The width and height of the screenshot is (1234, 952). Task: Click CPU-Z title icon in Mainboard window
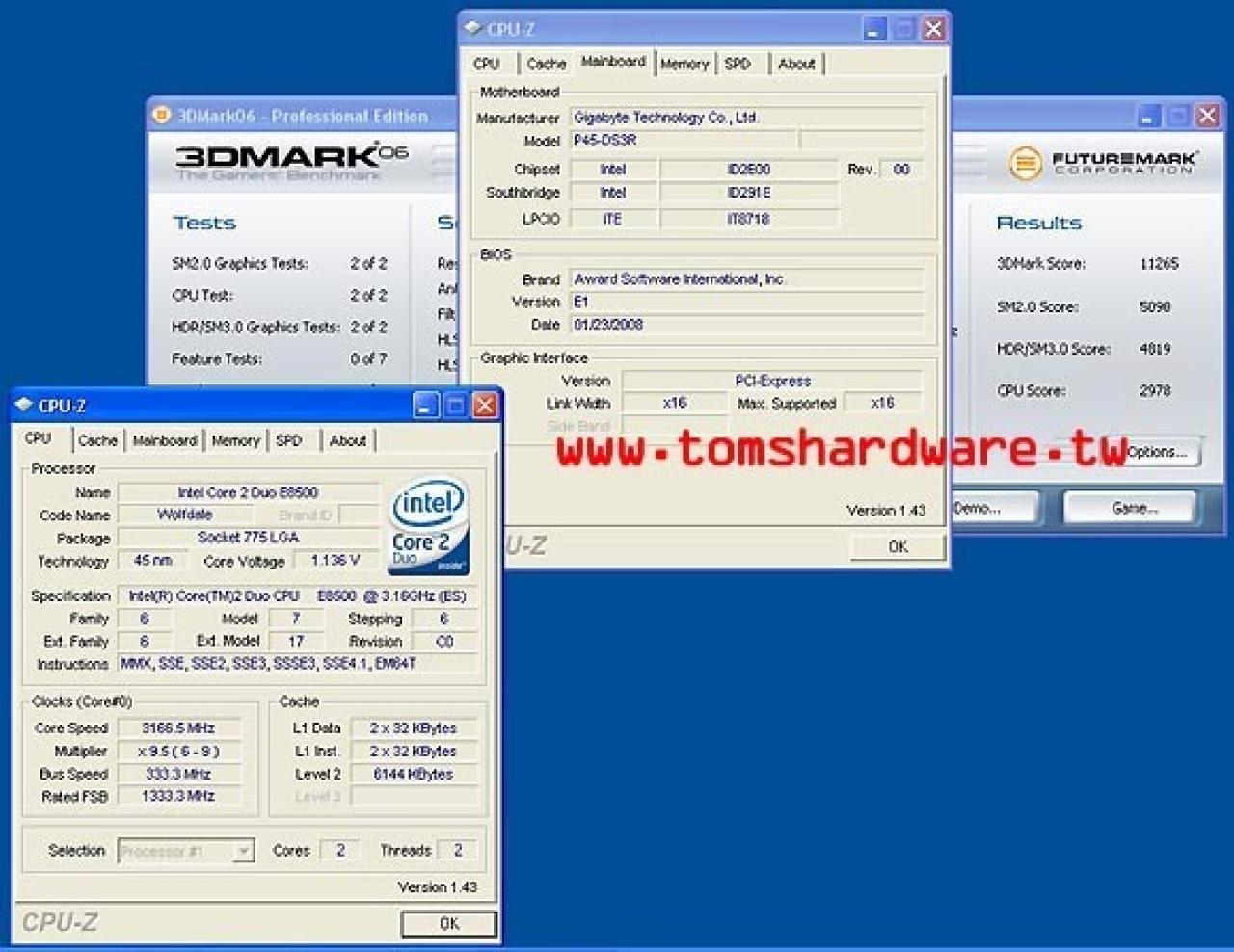tap(473, 29)
